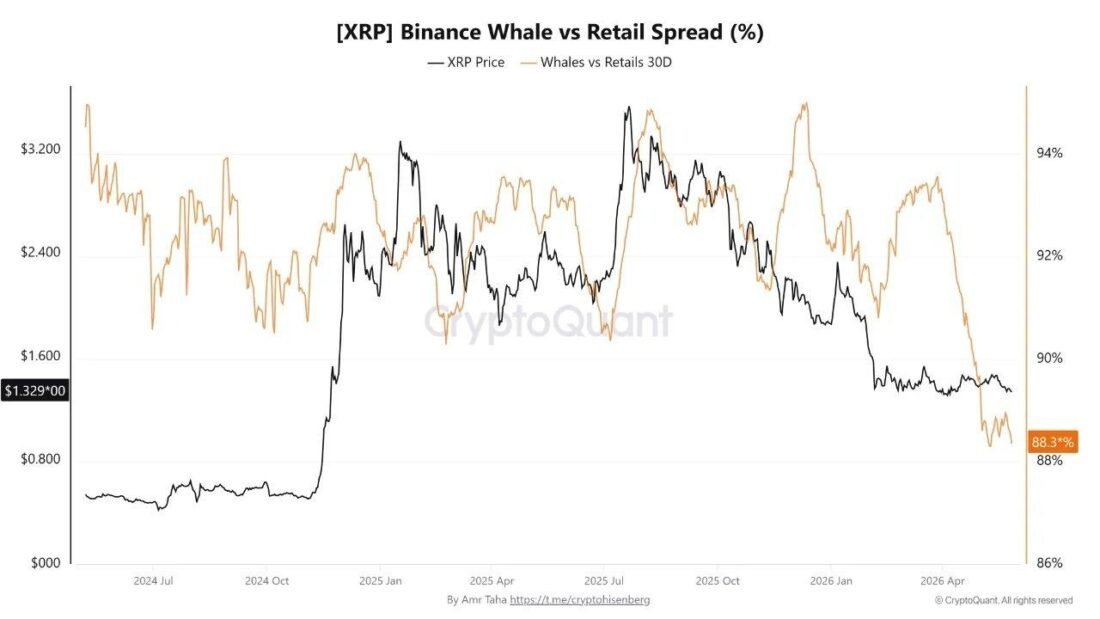Screen dimensions: 1100x619
Task: Select the 2025 Oct x-axis label
Action: 717,581
